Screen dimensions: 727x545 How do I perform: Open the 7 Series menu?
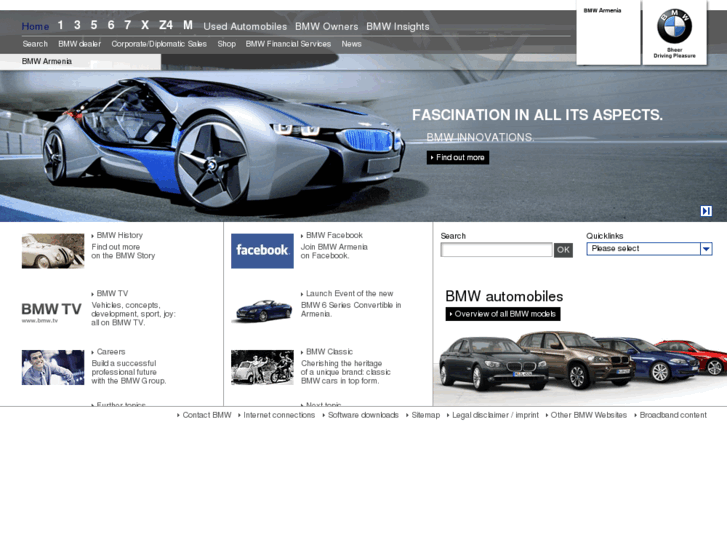tap(128, 25)
